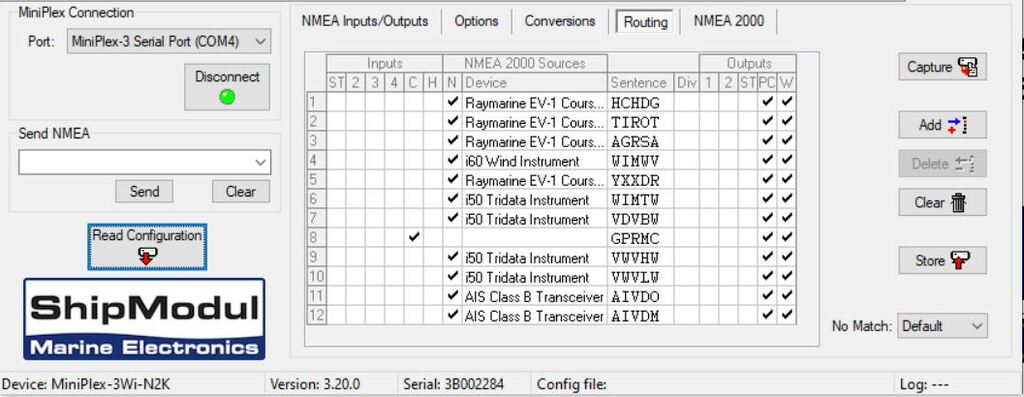This screenshot has height=397, width=1024.
Task: Click the Store icon button
Action: 942,261
